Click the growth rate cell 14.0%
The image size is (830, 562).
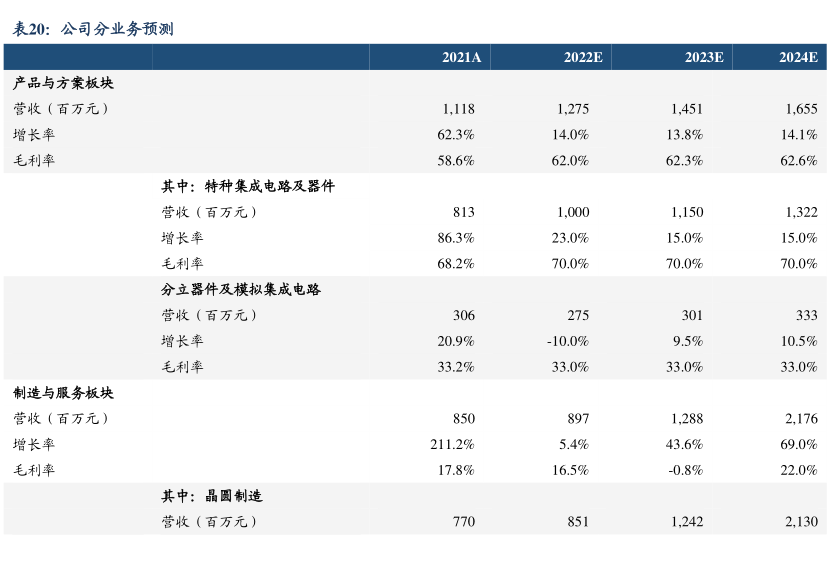tap(570, 135)
